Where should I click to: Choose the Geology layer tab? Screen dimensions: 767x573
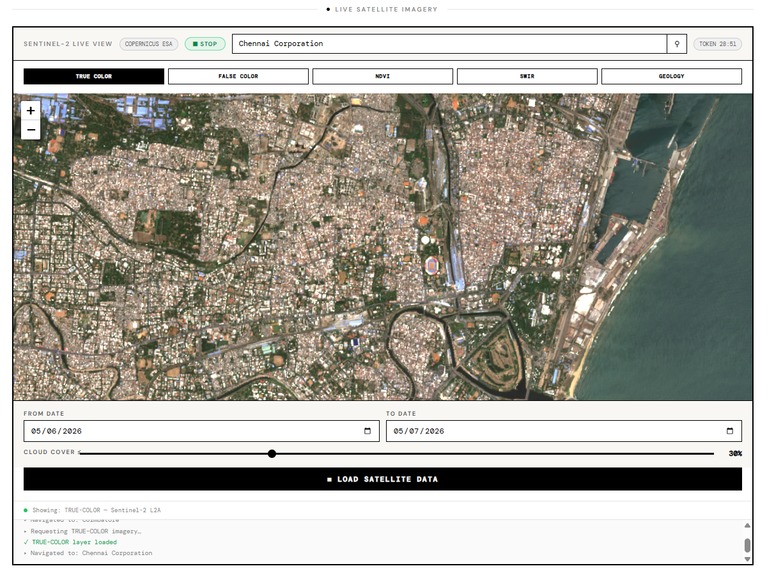coord(672,76)
